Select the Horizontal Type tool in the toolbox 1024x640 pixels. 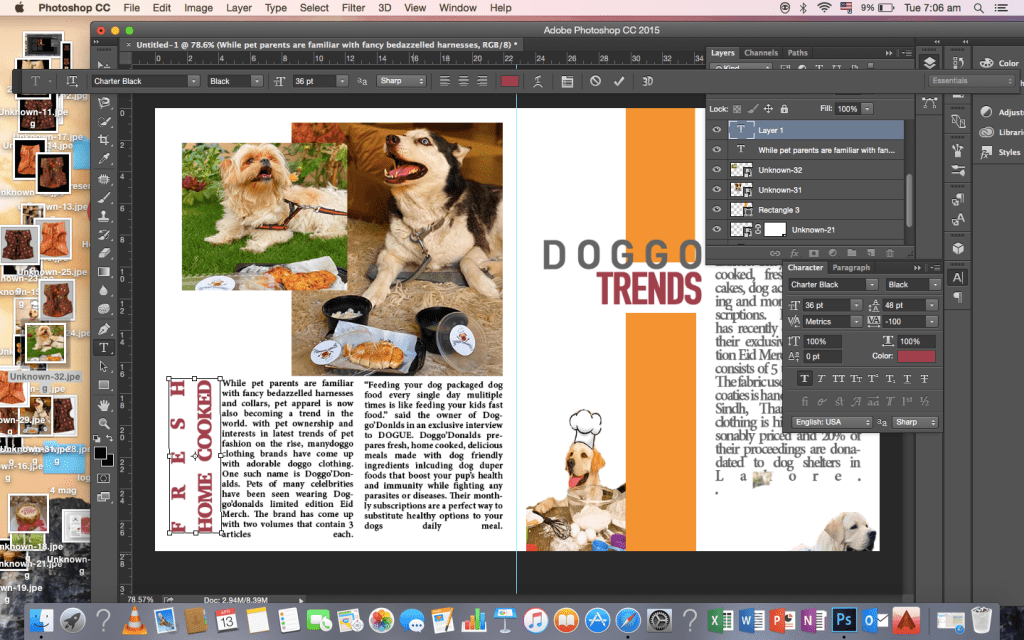click(103, 348)
